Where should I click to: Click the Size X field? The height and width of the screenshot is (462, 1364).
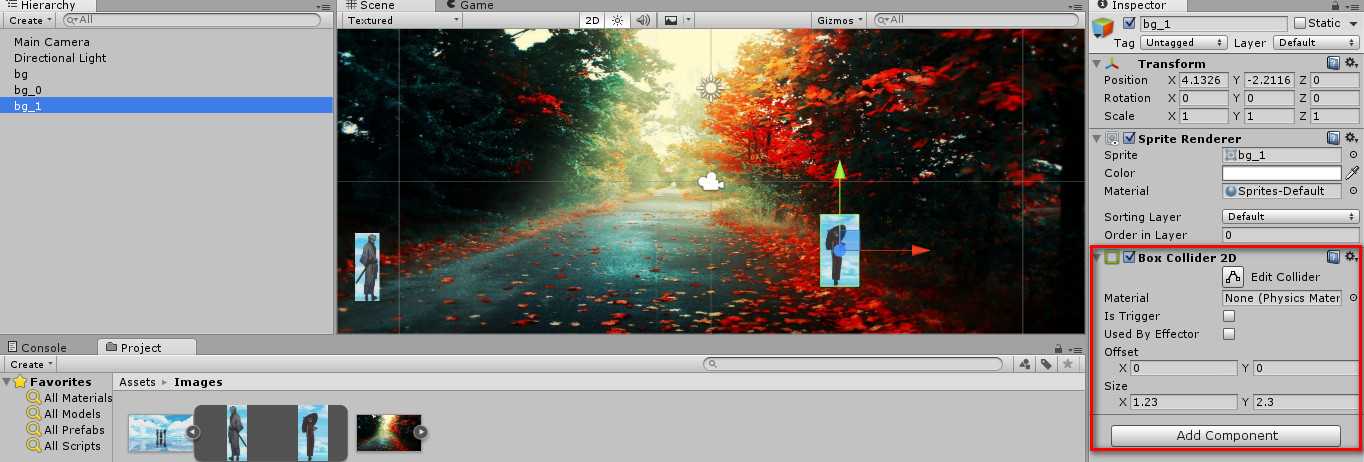click(1183, 402)
